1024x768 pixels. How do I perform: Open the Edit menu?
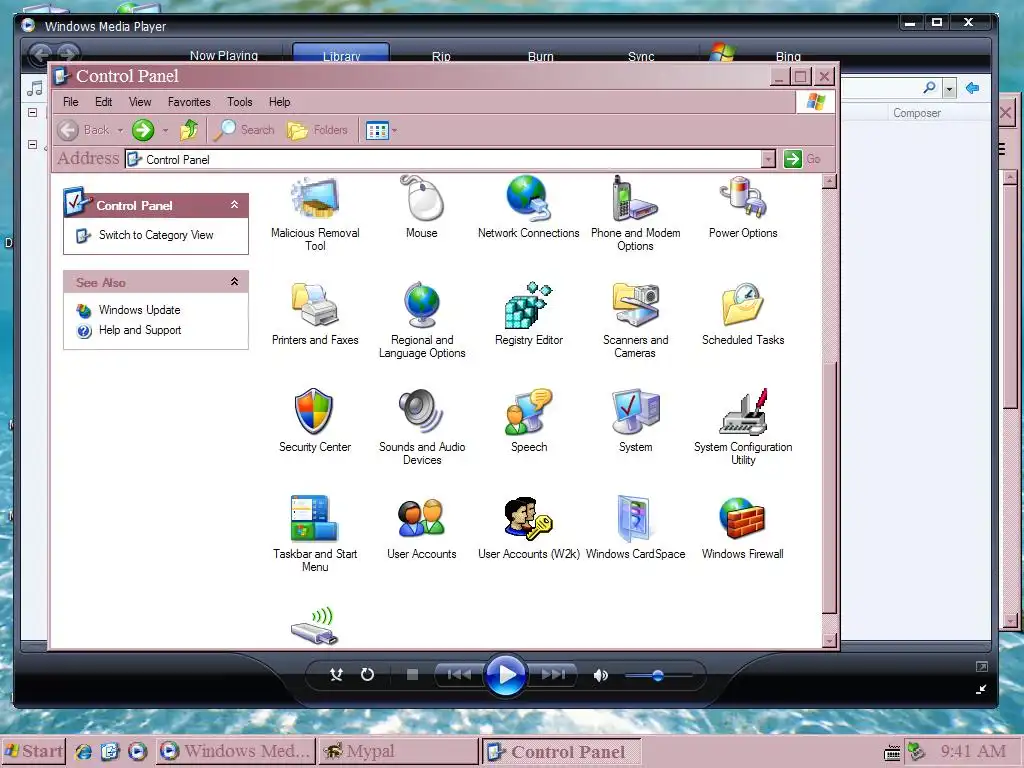point(103,102)
